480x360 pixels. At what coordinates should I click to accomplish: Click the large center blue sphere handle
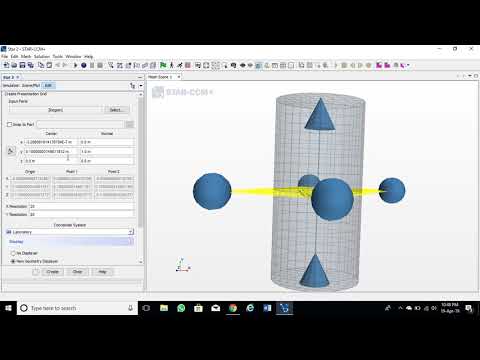coord(332,199)
